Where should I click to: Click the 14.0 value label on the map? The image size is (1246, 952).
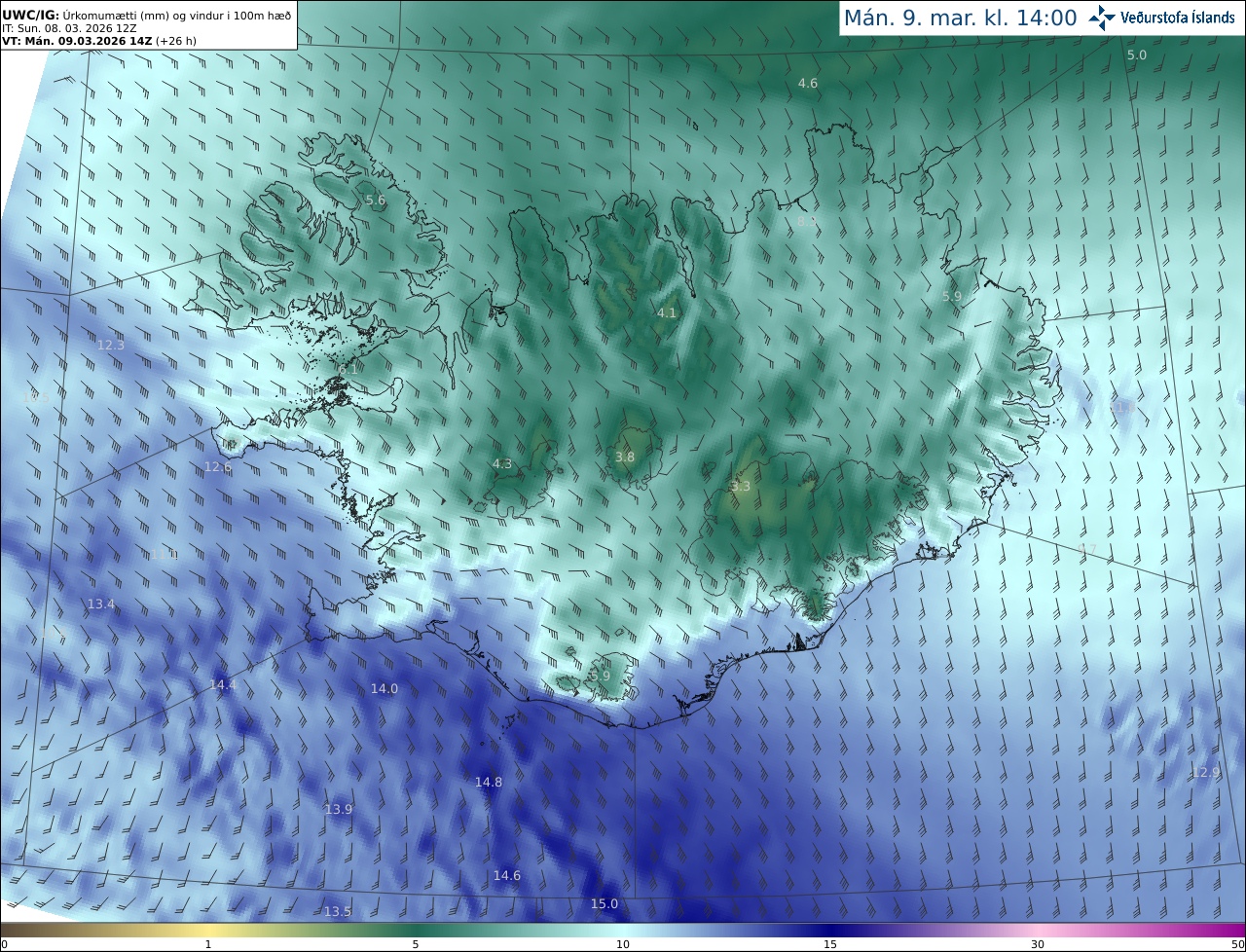[385, 689]
